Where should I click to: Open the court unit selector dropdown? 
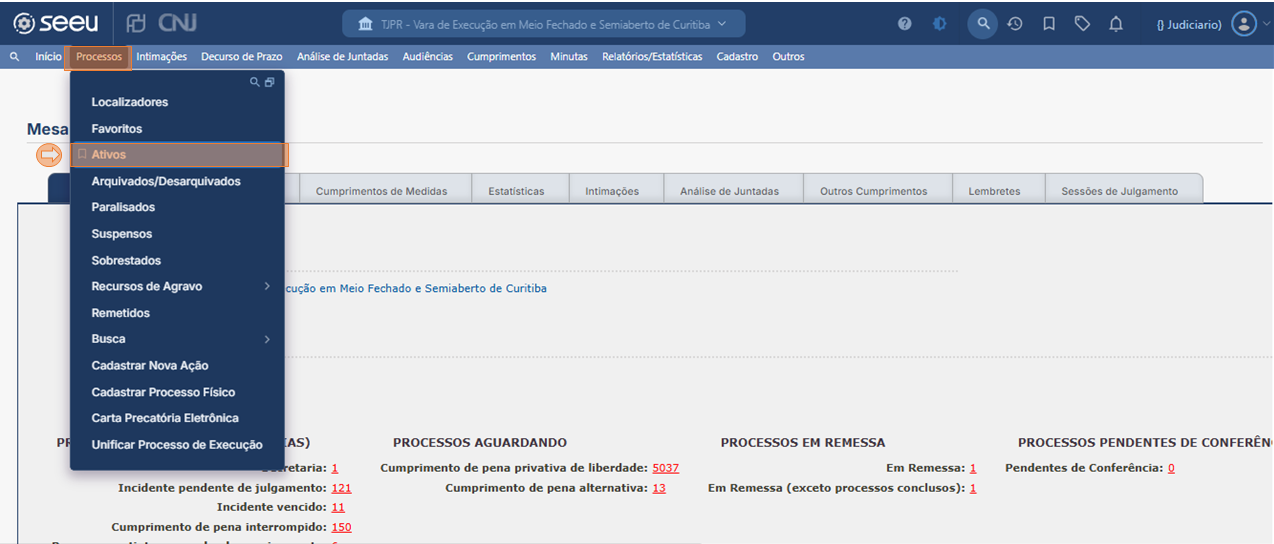coord(543,24)
